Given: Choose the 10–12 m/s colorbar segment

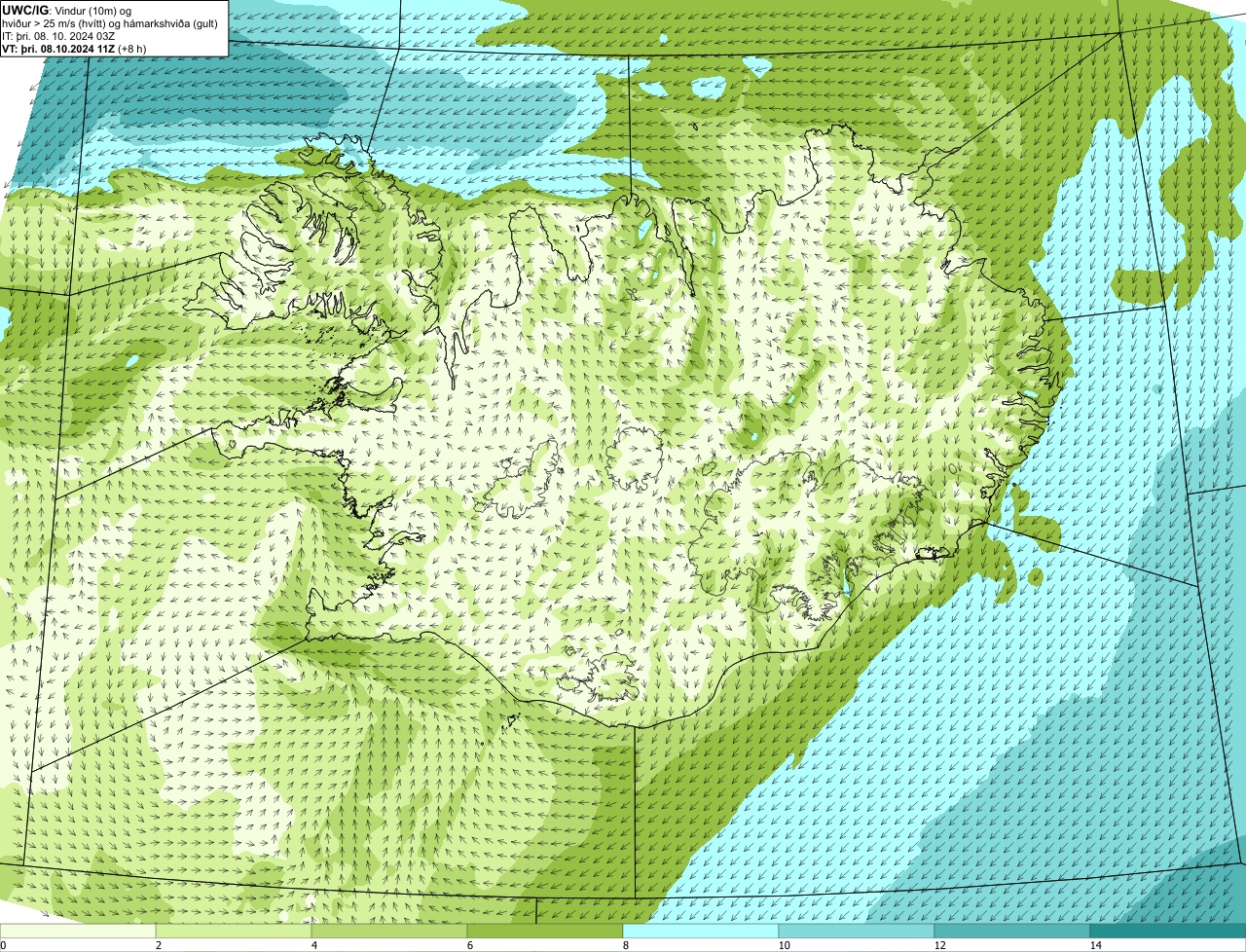Looking at the screenshot, I should pos(857,931).
